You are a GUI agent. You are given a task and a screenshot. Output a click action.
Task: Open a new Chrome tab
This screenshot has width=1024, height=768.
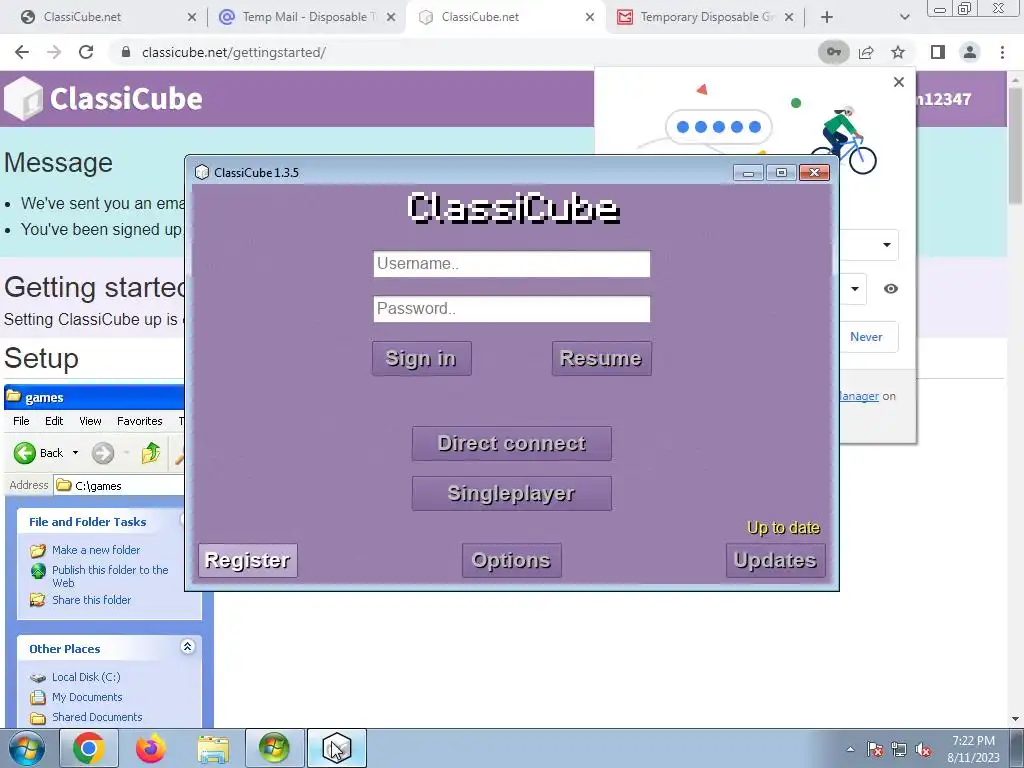pos(827,17)
